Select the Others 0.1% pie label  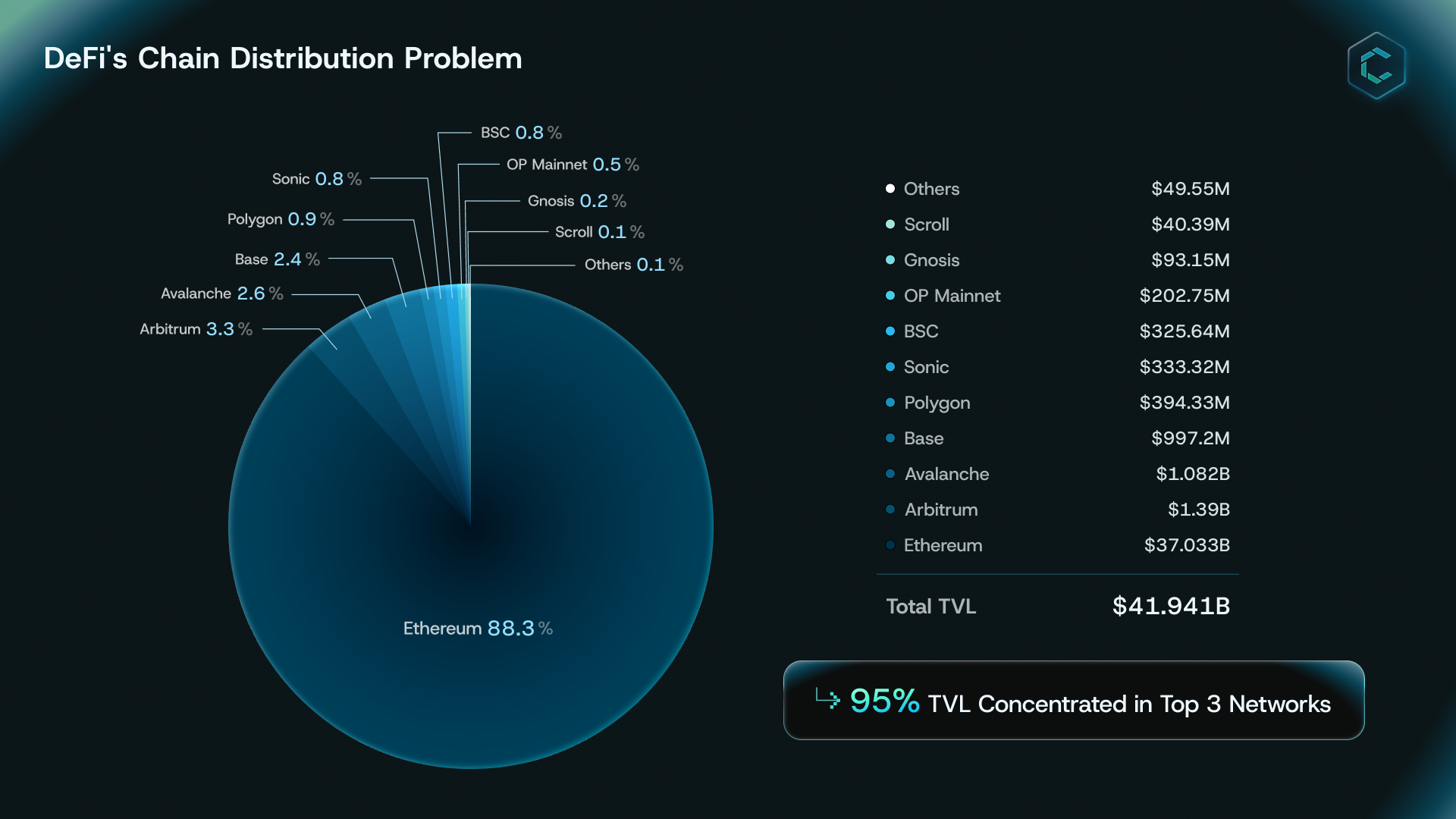pos(633,264)
